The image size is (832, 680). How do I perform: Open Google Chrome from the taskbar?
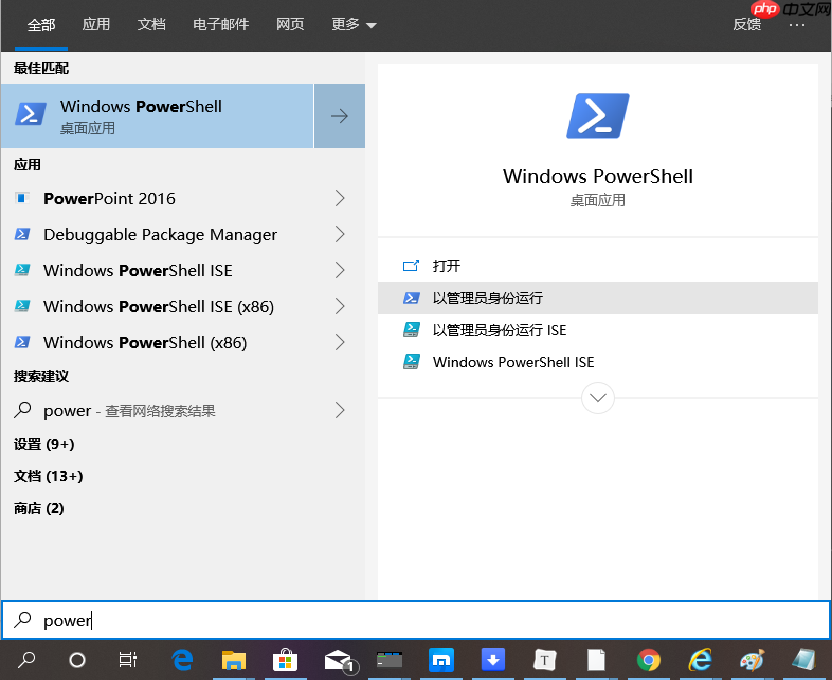pos(649,661)
